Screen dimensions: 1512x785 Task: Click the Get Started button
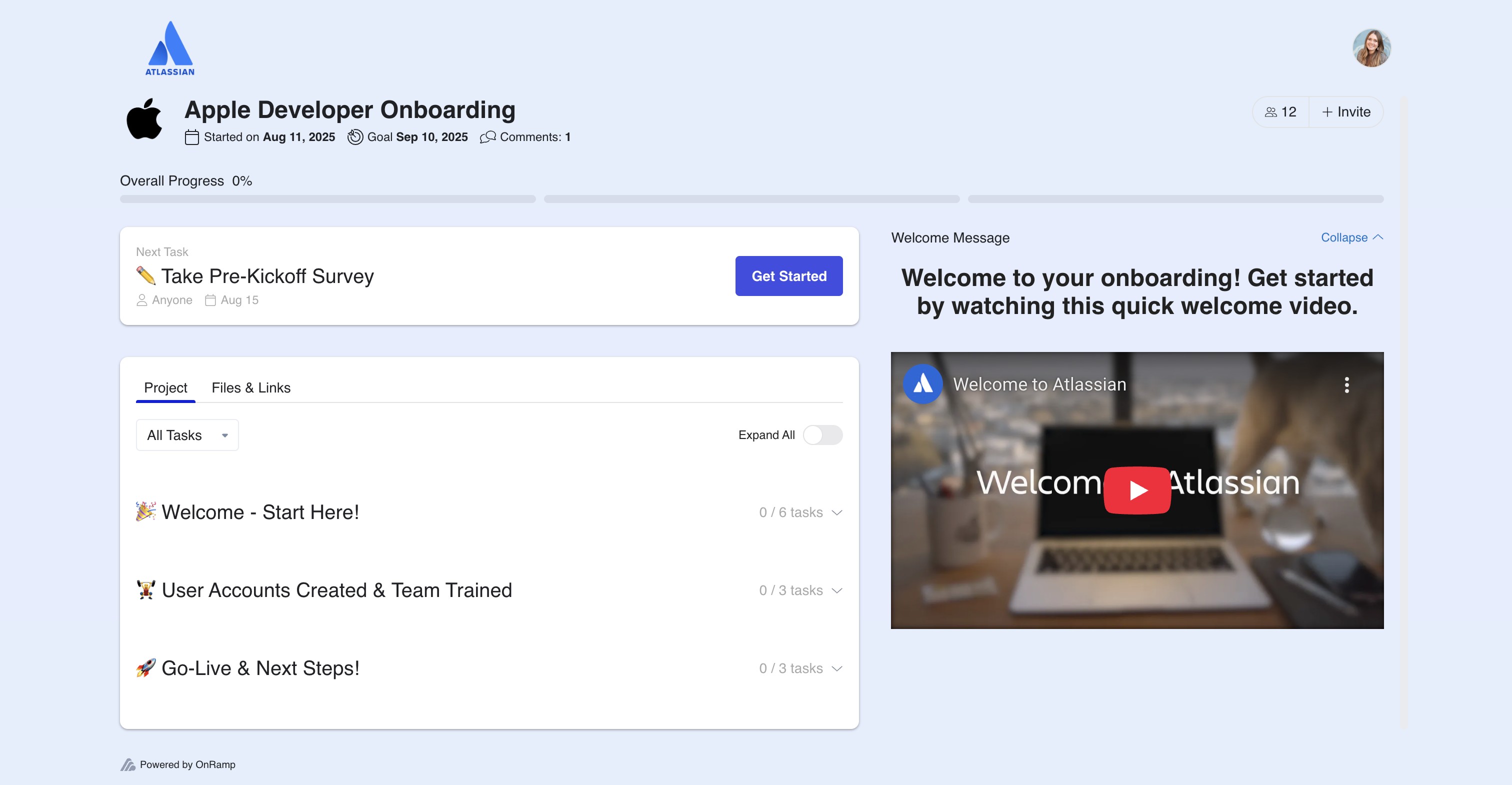(x=789, y=276)
